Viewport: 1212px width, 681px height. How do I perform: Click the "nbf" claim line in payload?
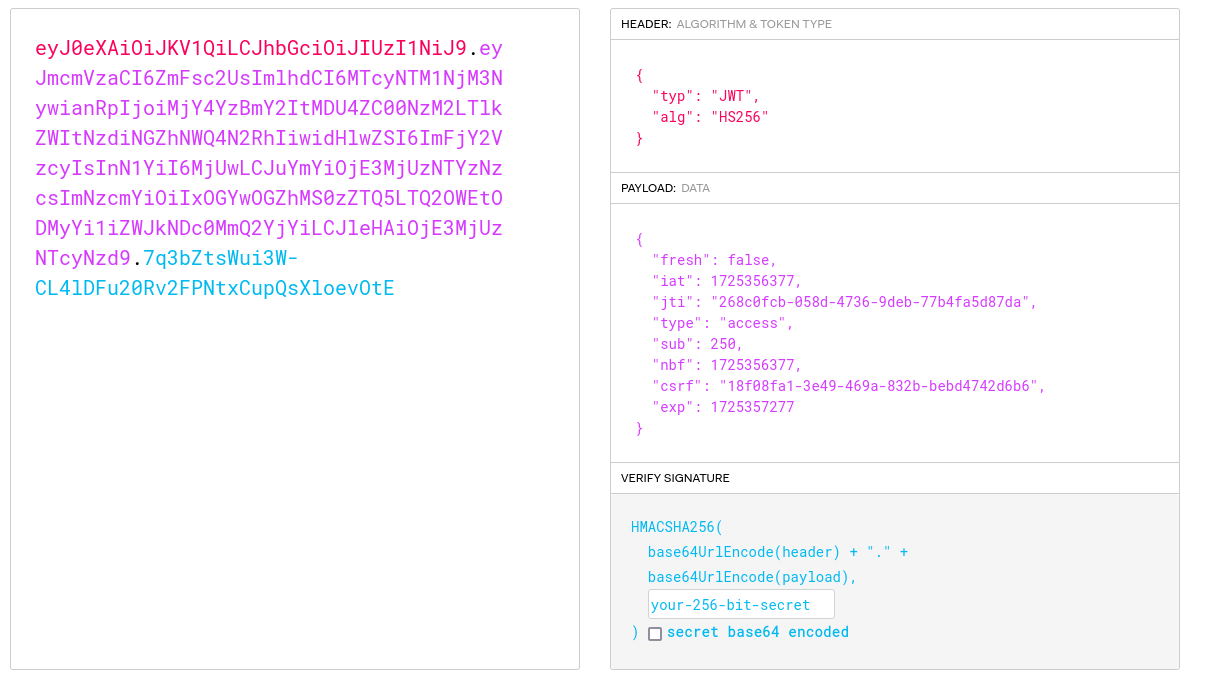click(x=726, y=365)
